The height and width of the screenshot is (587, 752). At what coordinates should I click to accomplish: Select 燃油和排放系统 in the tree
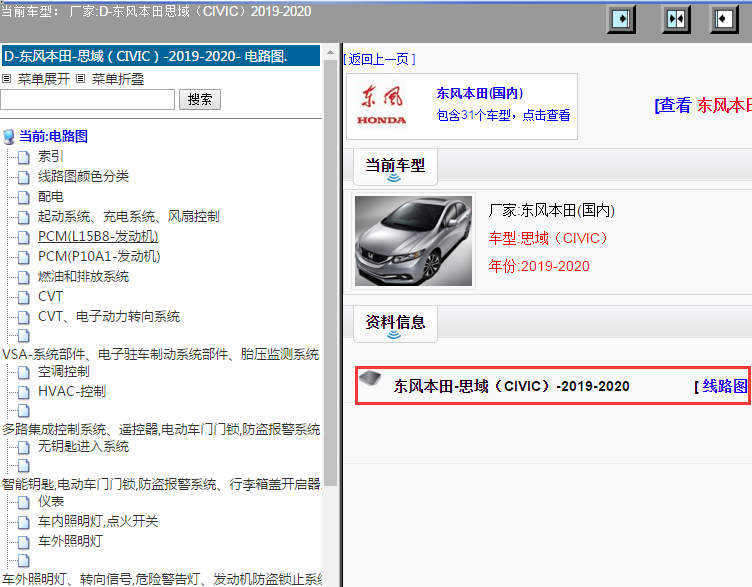point(83,277)
